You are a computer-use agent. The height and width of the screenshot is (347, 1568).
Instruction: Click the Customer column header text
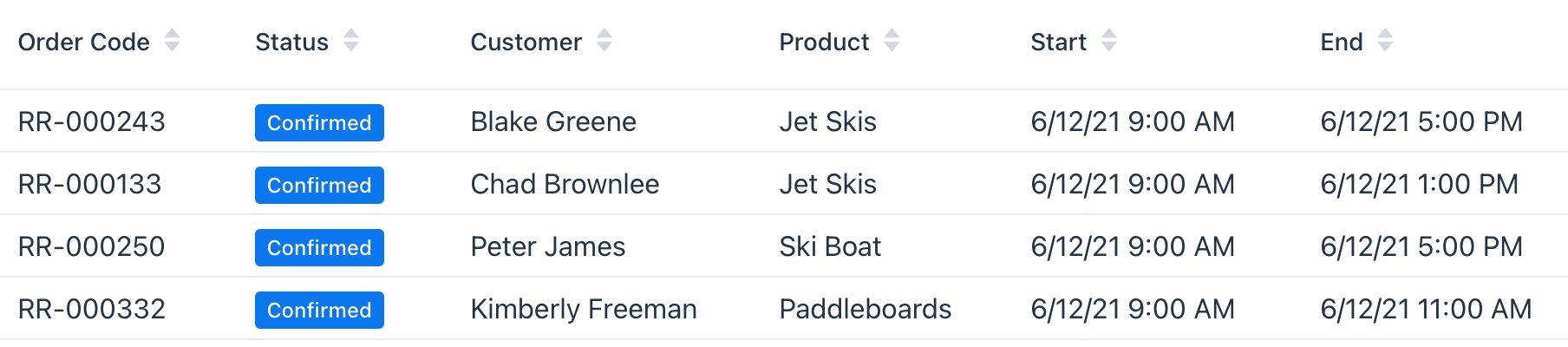526,42
